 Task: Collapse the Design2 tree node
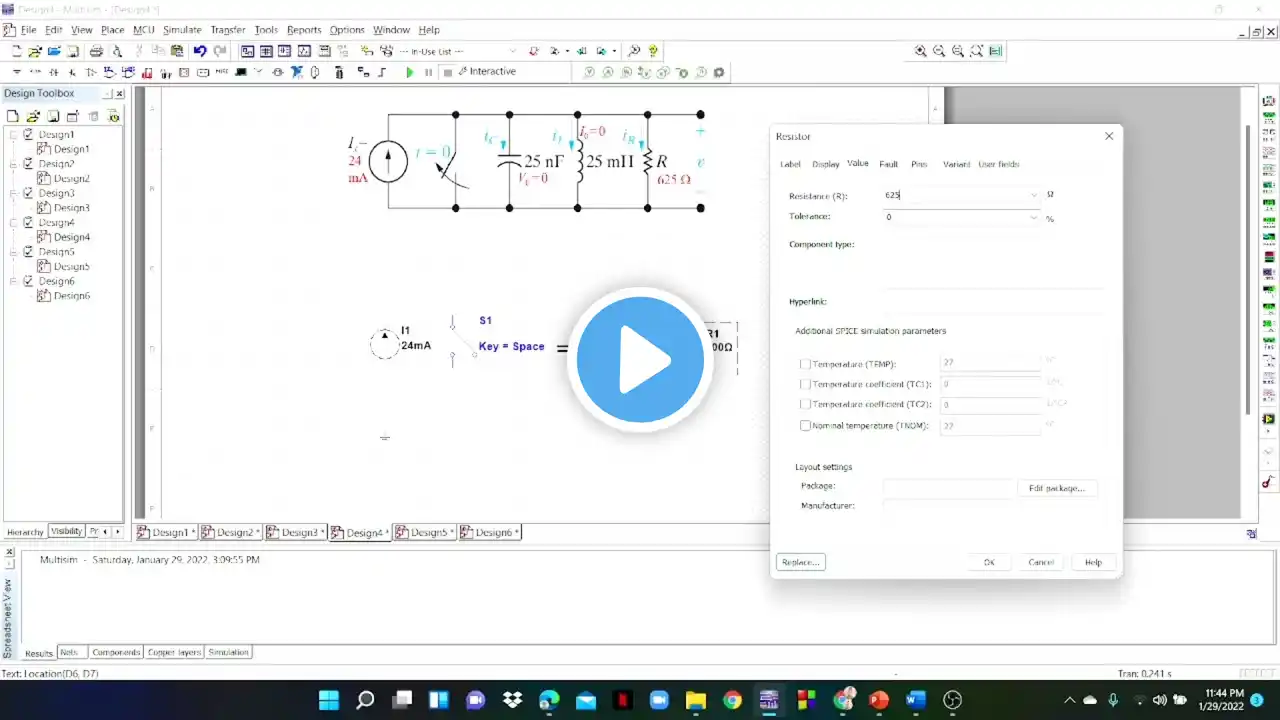13,163
